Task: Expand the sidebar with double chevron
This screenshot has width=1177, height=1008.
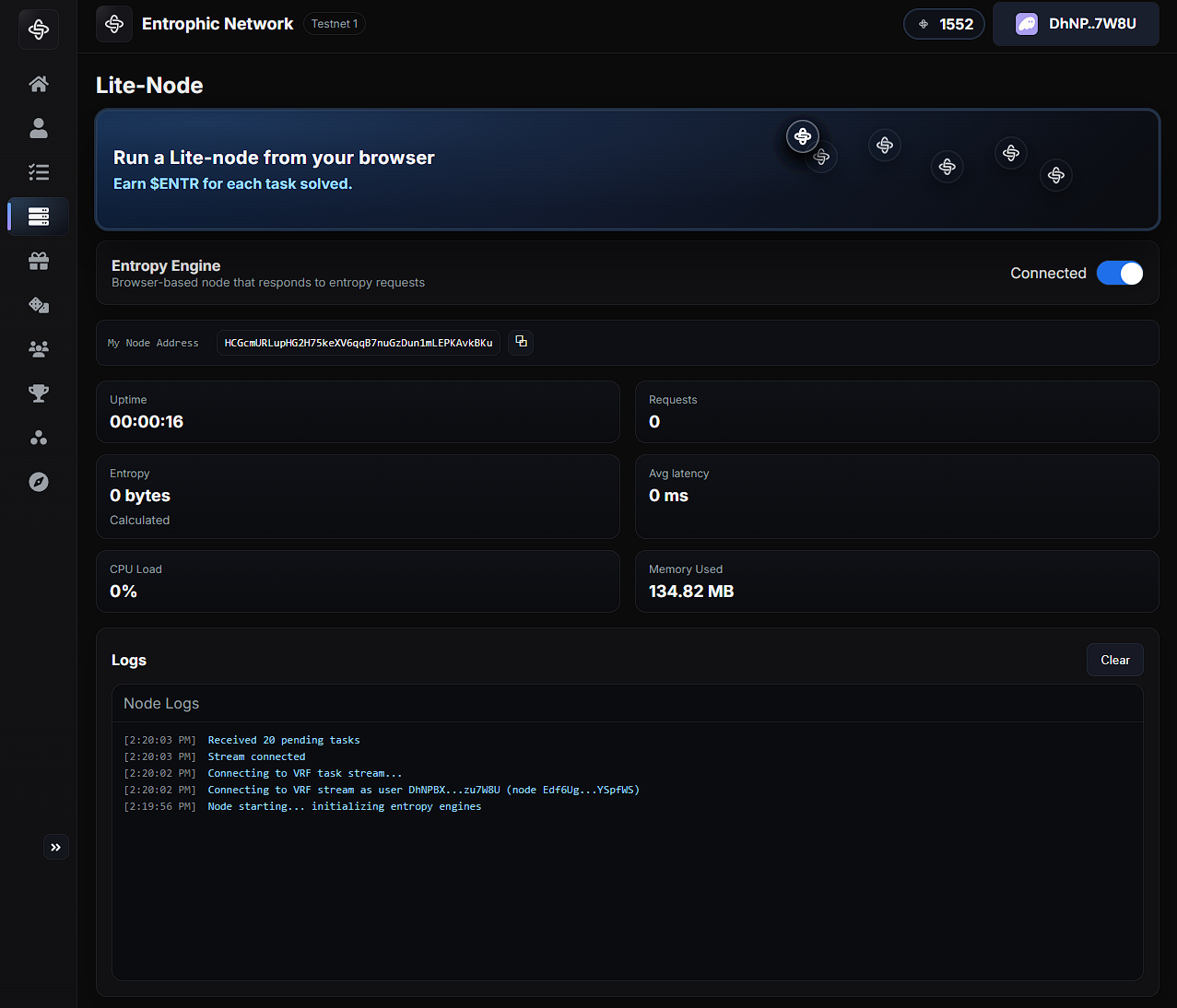Action: click(56, 847)
